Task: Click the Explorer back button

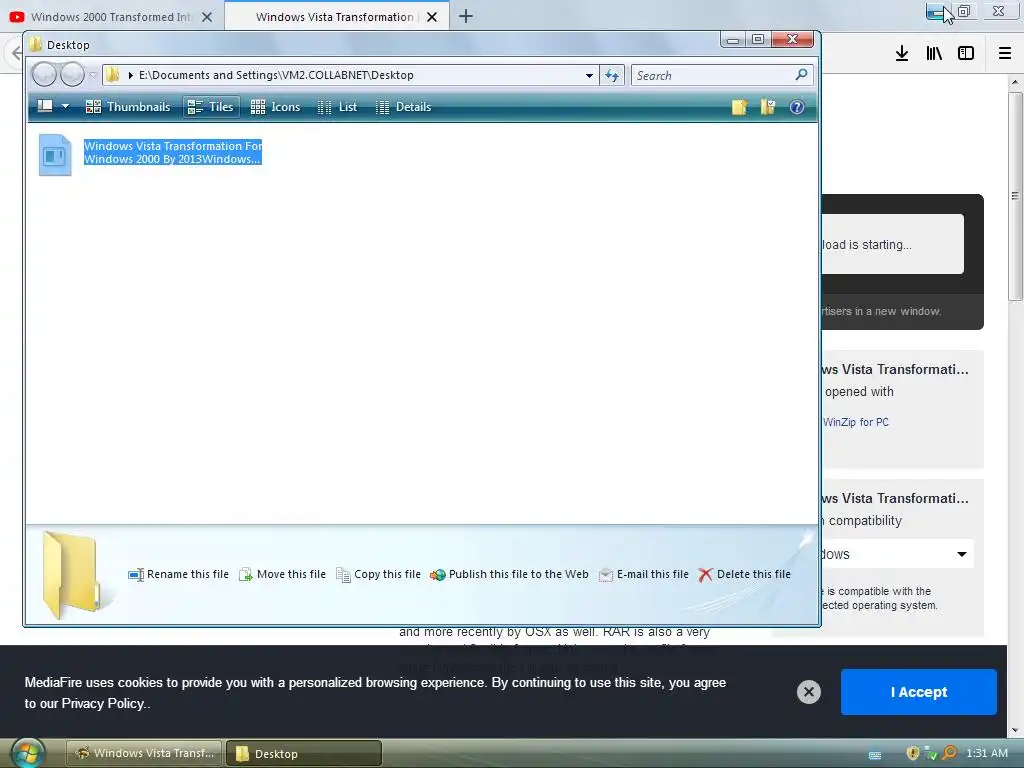Action: point(44,74)
